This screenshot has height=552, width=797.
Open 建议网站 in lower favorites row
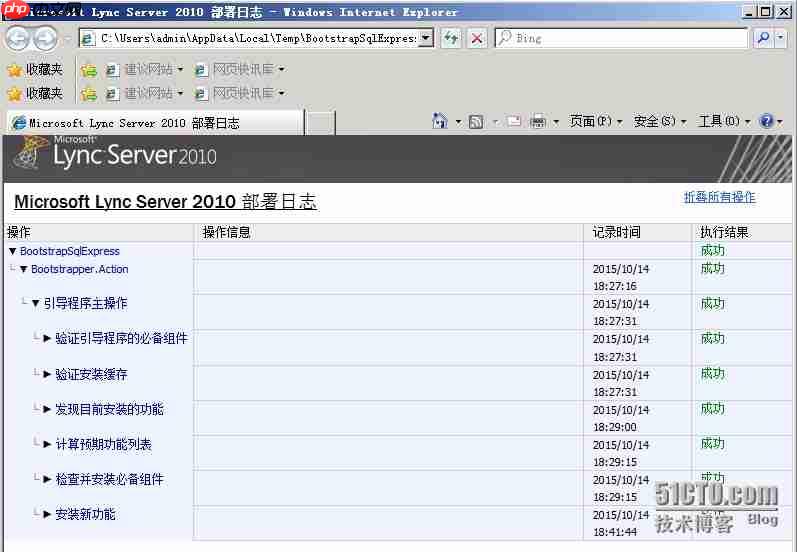(144, 93)
